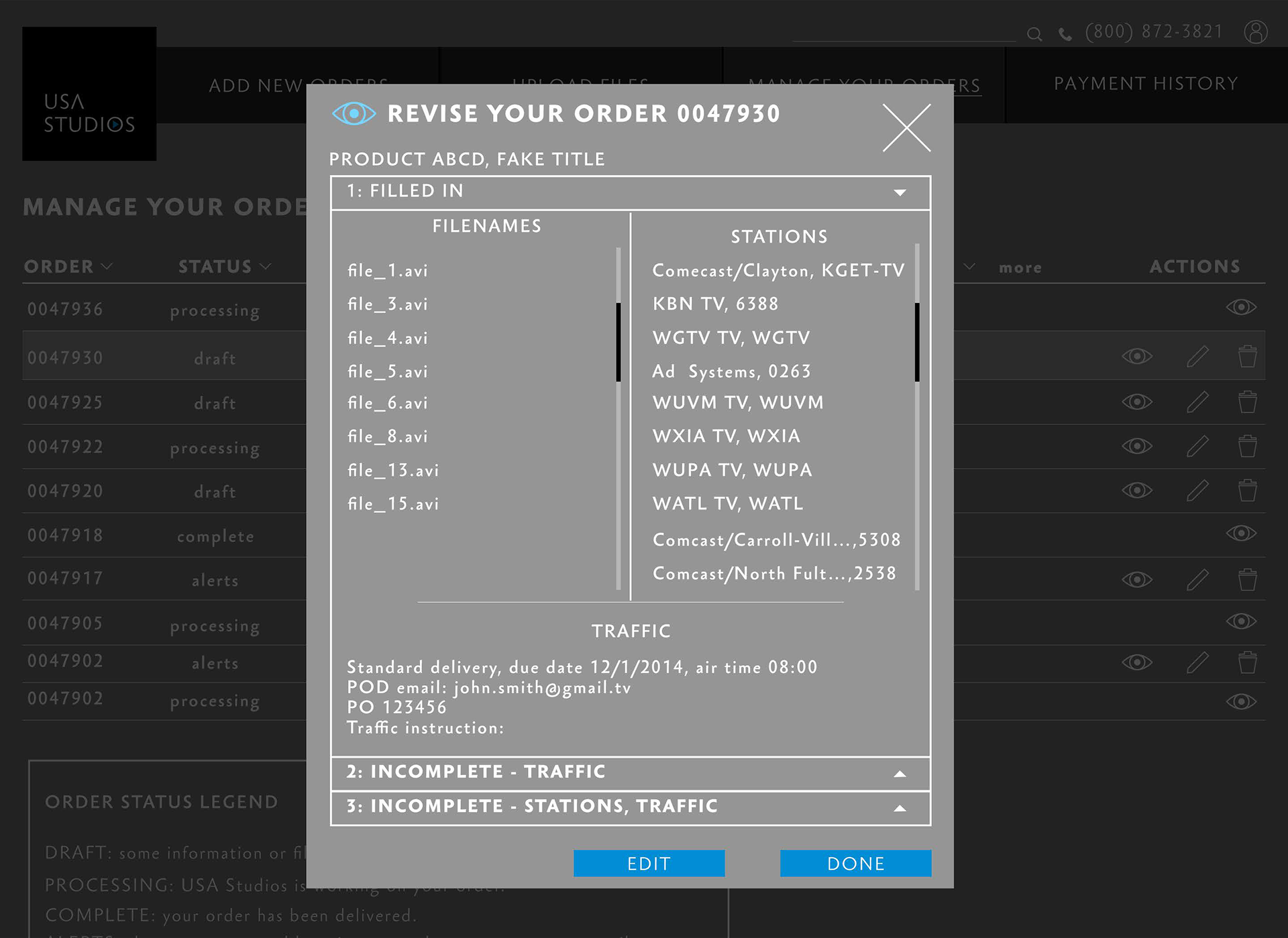The height and width of the screenshot is (938, 1288).
Task: Click the eye icon for order 0047918
Action: tap(1240, 533)
